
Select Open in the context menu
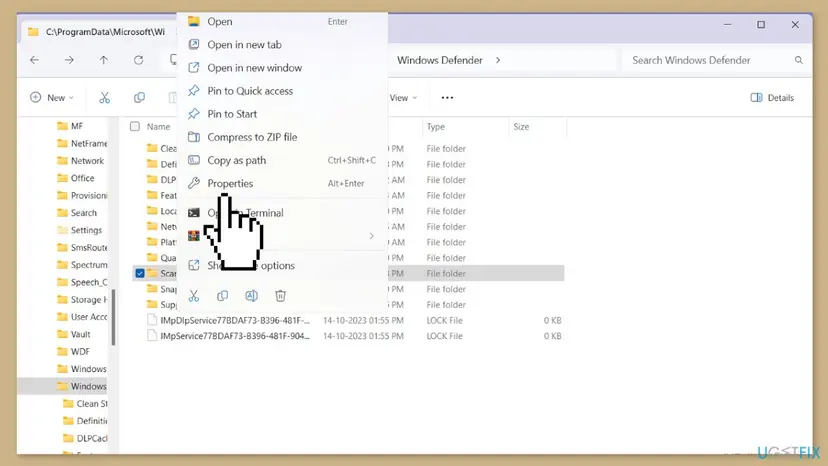pos(283,22)
